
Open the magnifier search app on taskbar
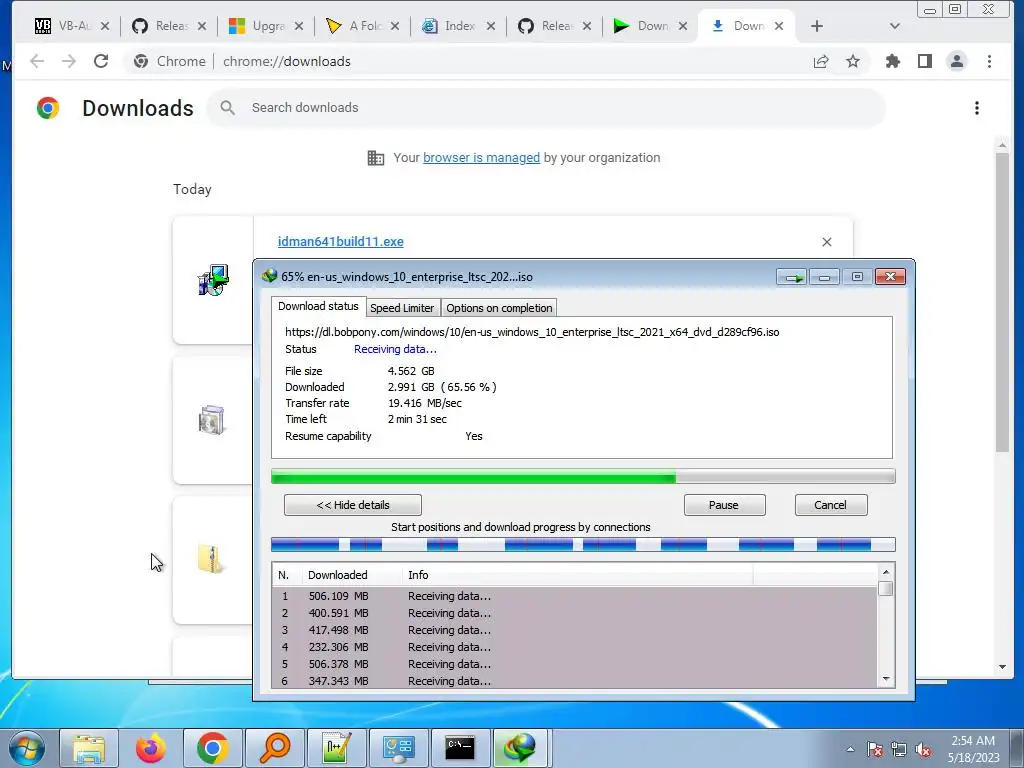tap(275, 748)
